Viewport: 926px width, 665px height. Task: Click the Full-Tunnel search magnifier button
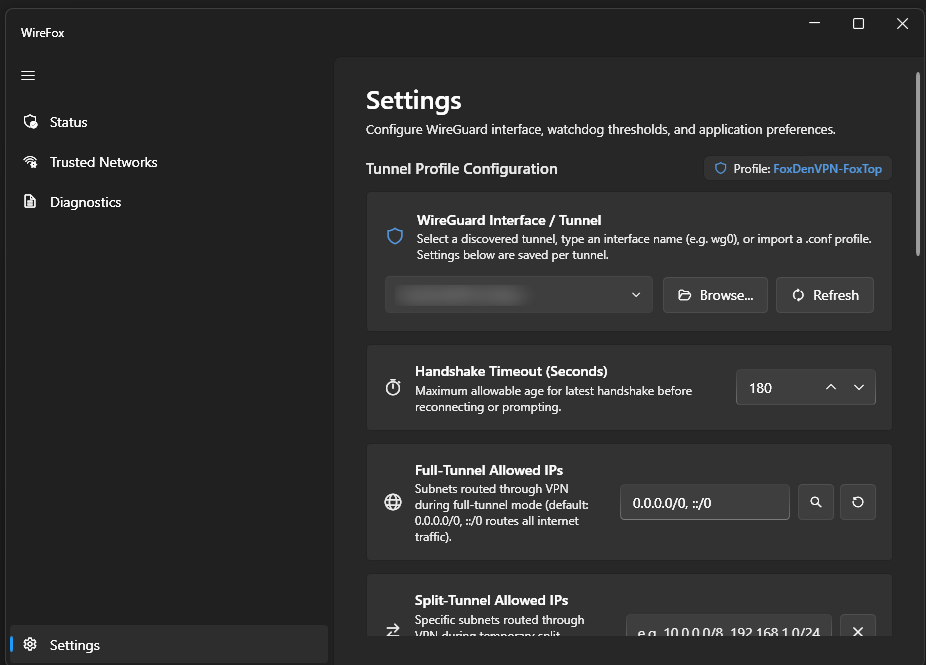tap(816, 502)
